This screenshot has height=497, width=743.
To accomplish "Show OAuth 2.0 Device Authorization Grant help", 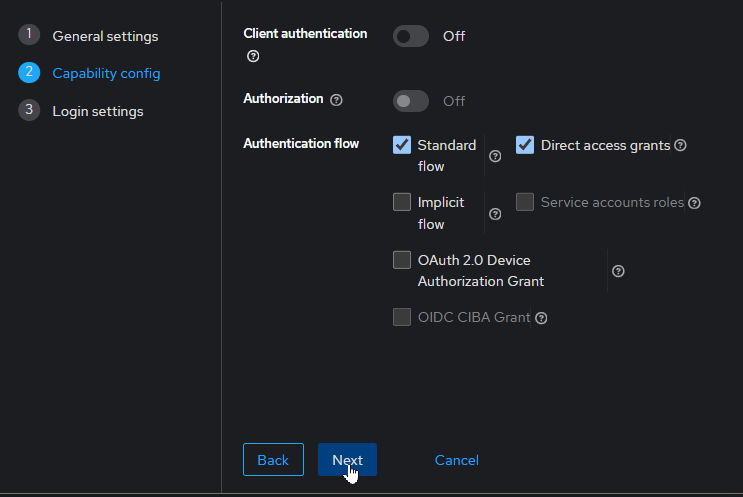I will click(618, 271).
